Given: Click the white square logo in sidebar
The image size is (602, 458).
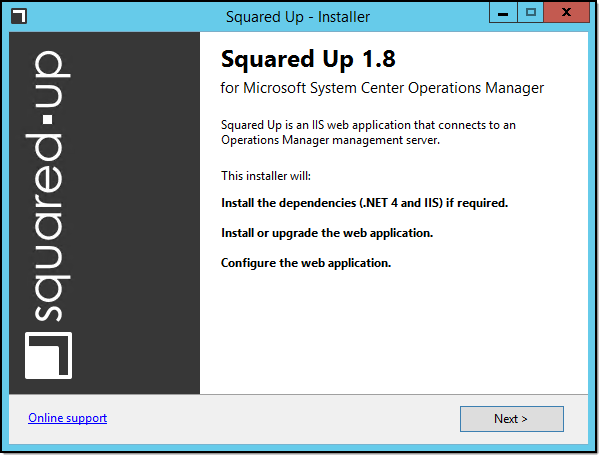Looking at the screenshot, I should point(48,355).
